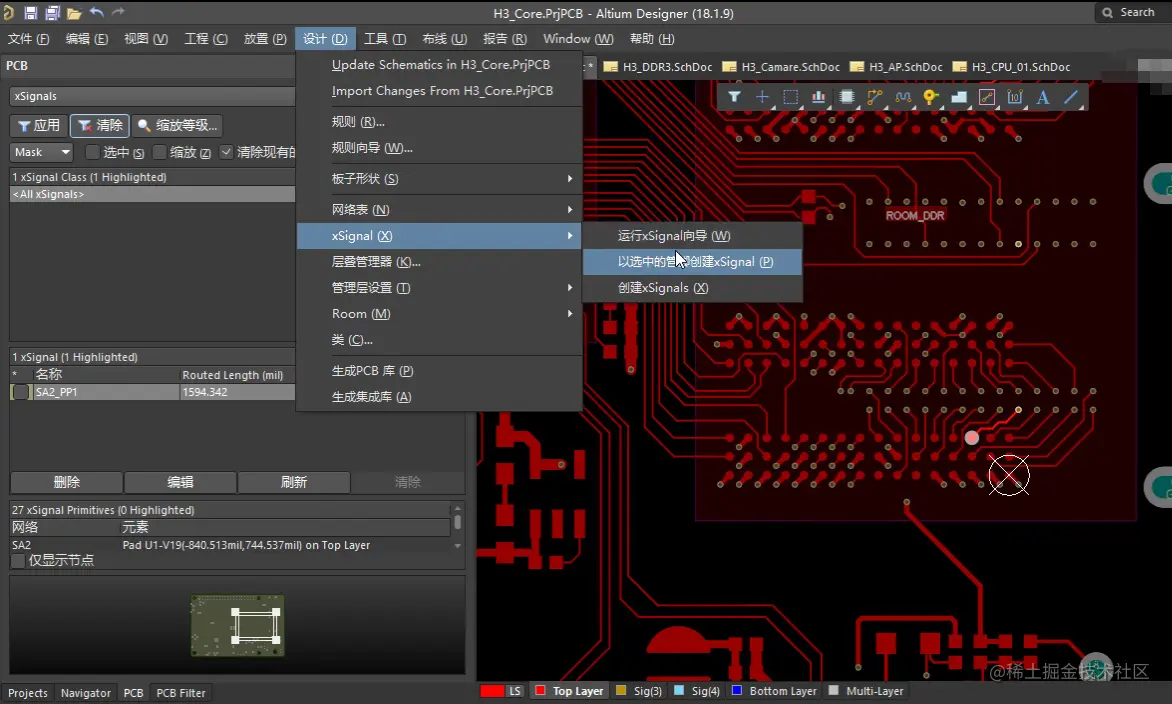Viewport: 1172px width, 704px height.
Task: Open the 帮助 (H) menu
Action: 652,39
